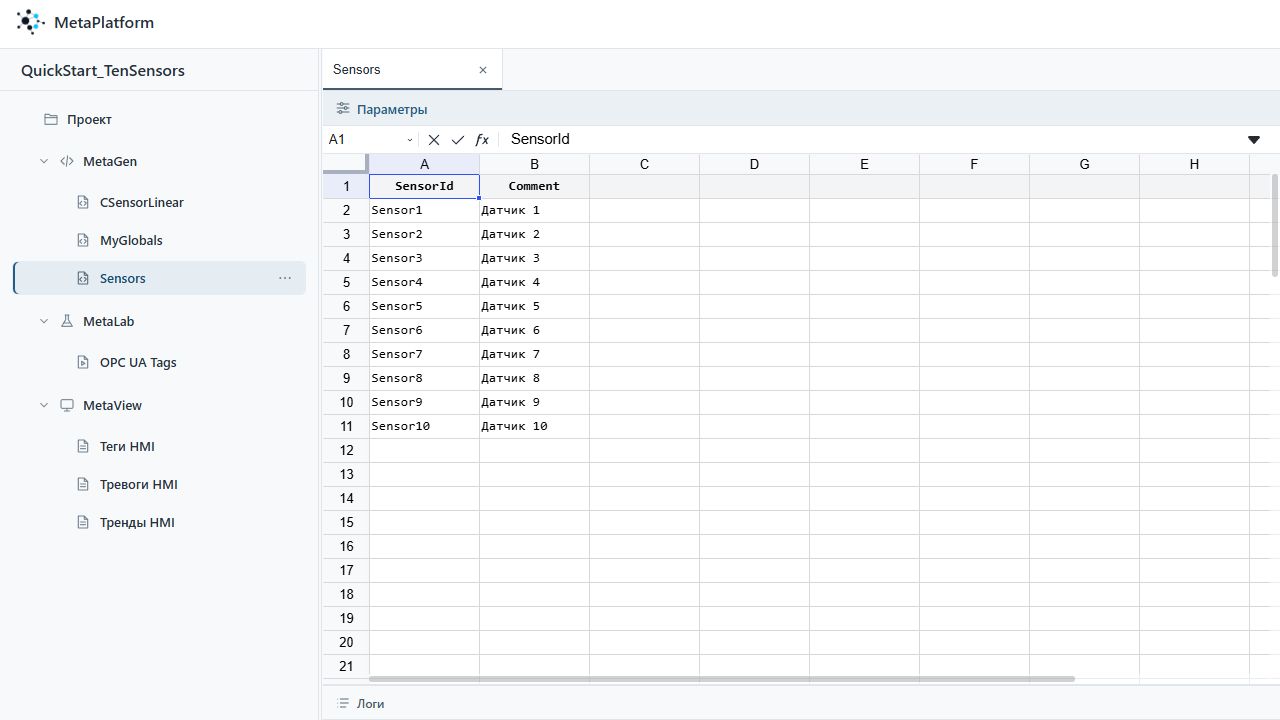The image size is (1280, 720).
Task: Click the code icon beside MetaGen
Action: pyautogui.click(x=67, y=161)
